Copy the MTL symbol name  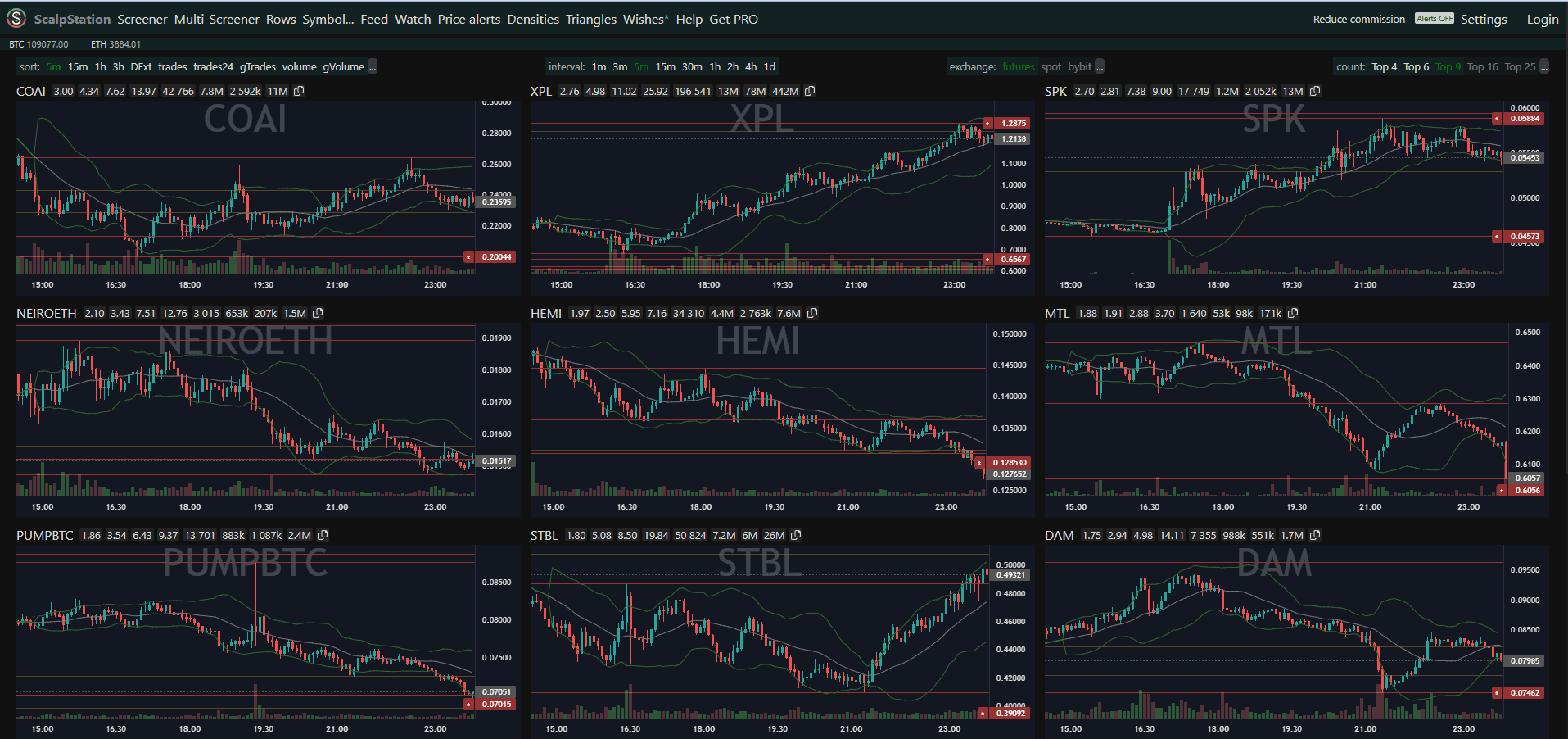click(1293, 313)
